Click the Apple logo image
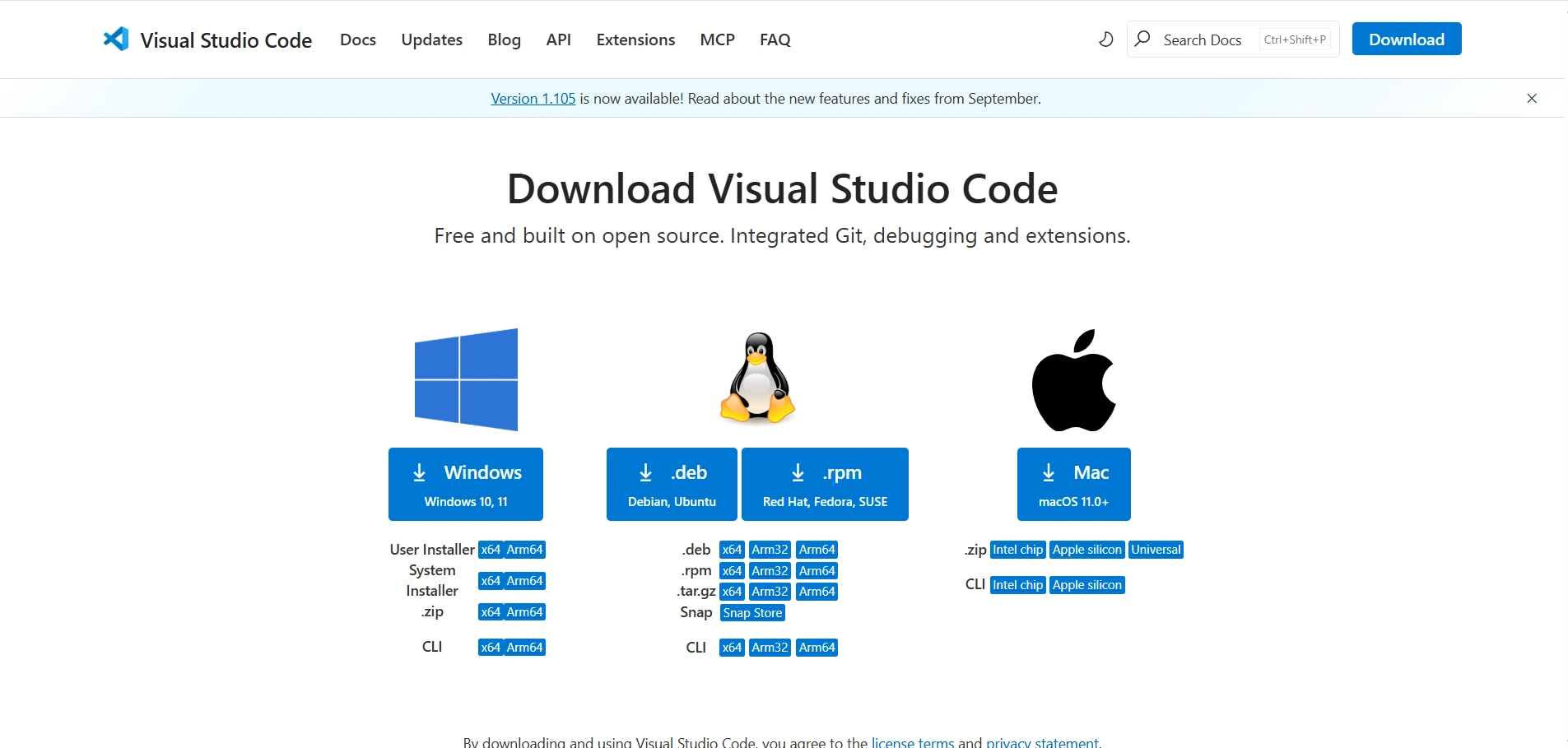This screenshot has height=748, width=1568. click(x=1073, y=379)
